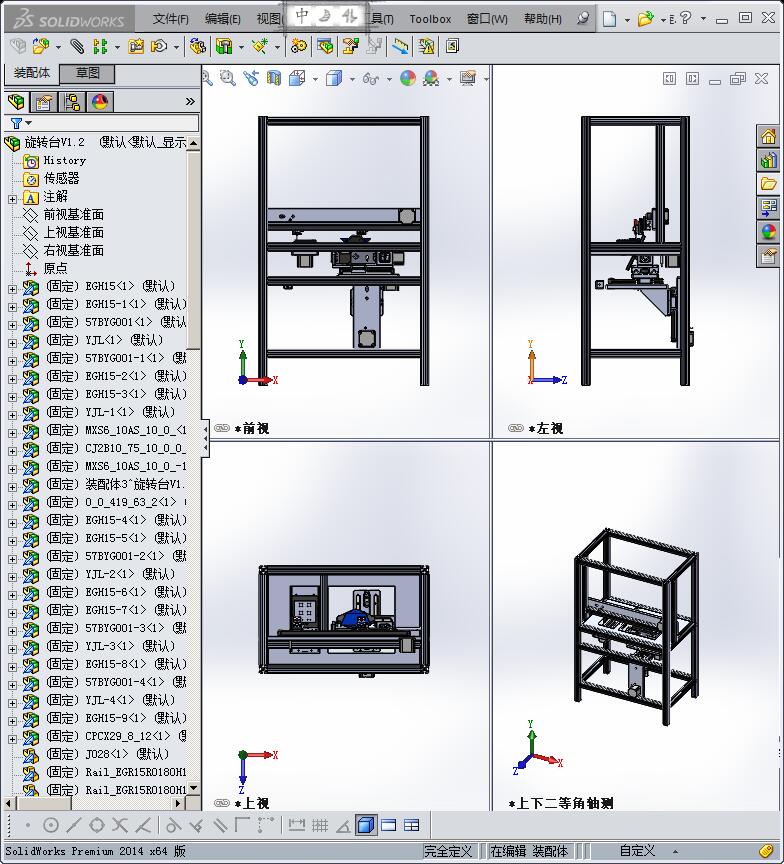784x864 pixels.
Task: Click the Previous View icon
Action: tap(251, 78)
